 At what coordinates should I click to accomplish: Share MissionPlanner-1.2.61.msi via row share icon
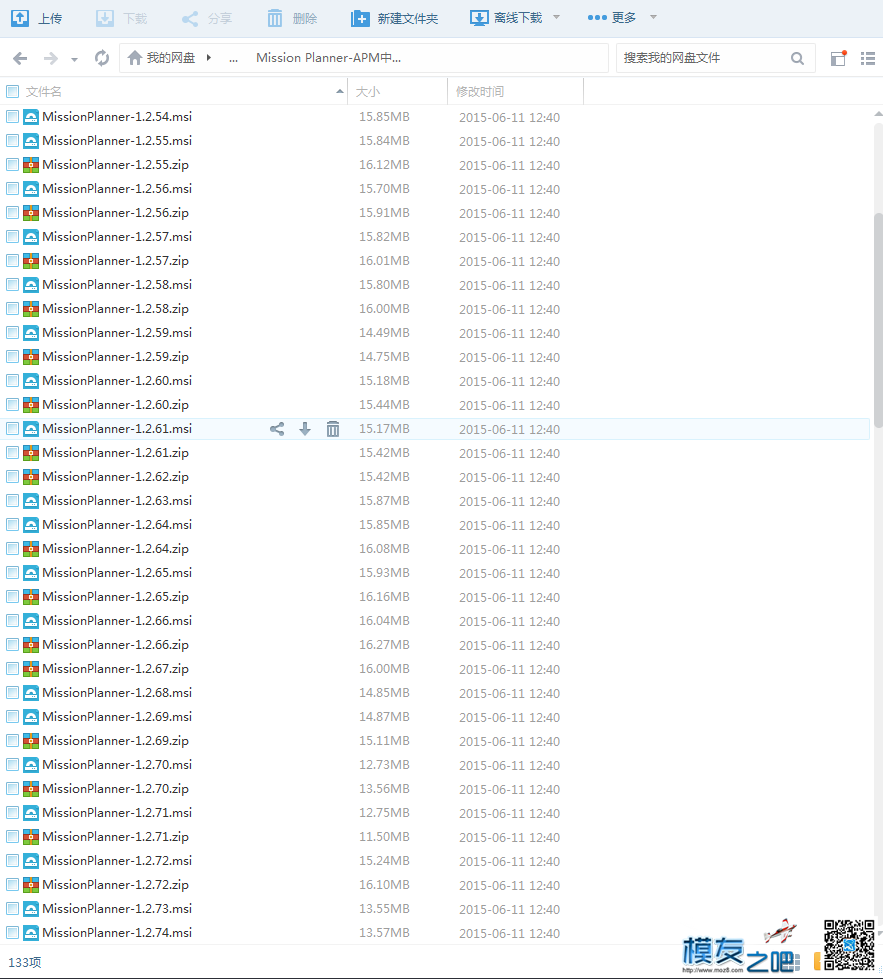[x=277, y=429]
